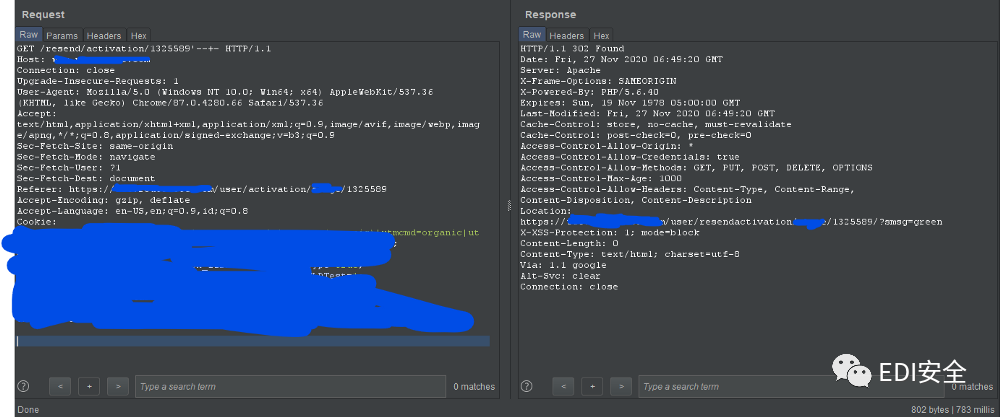Click 'Server: Apache' response line
This screenshot has width=1000, height=417.
coord(561,70)
